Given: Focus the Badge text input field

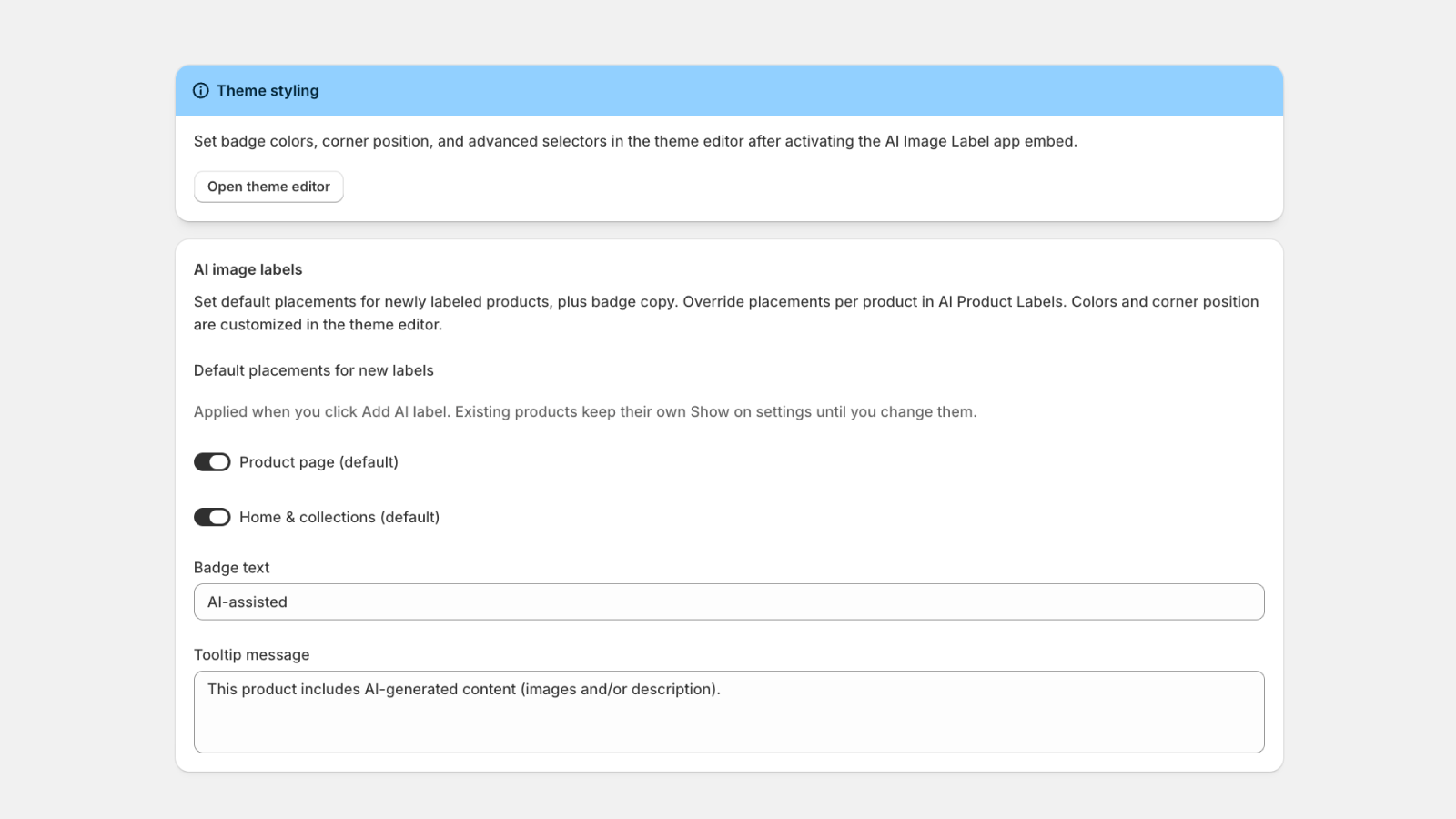Looking at the screenshot, I should click(x=729, y=602).
